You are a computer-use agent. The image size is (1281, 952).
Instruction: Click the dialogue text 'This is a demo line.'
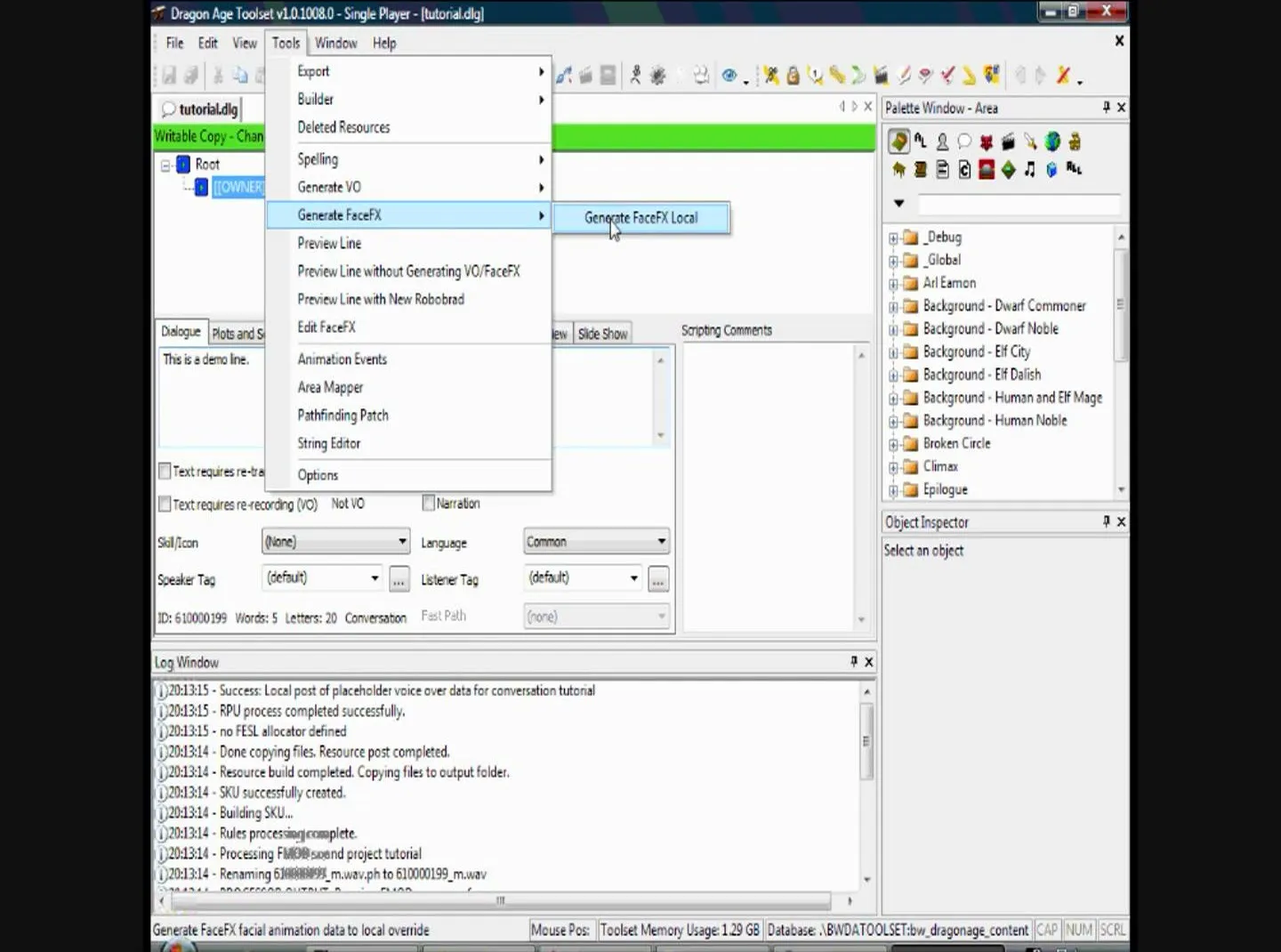click(x=206, y=359)
